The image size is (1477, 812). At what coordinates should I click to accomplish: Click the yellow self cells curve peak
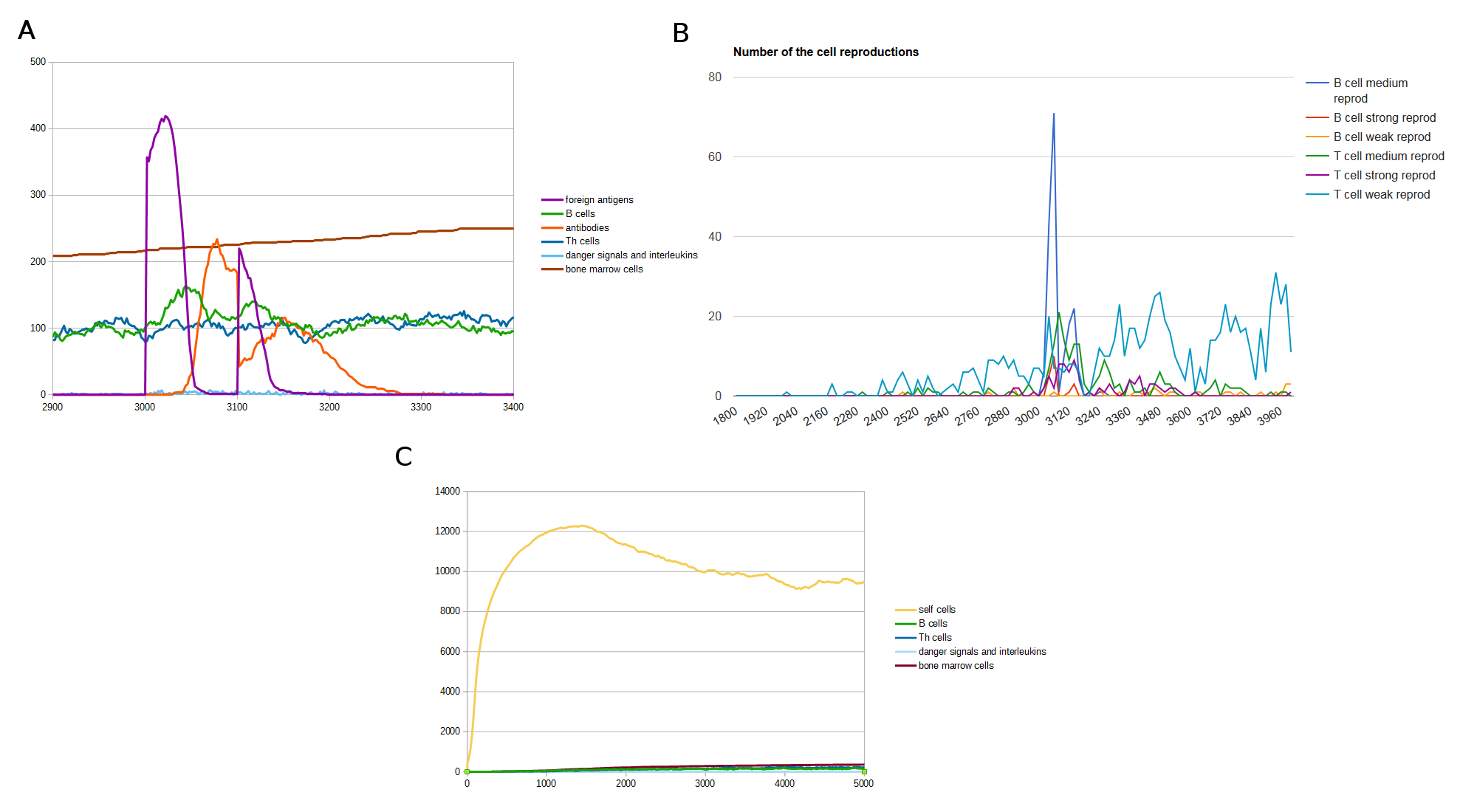coord(582,526)
